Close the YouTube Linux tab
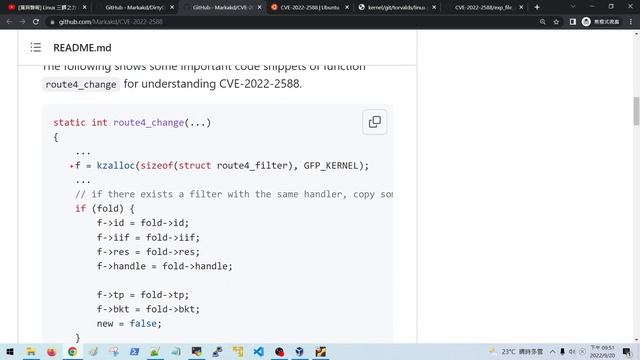This screenshot has height=360, width=640. pyautogui.click(x=84, y=7)
